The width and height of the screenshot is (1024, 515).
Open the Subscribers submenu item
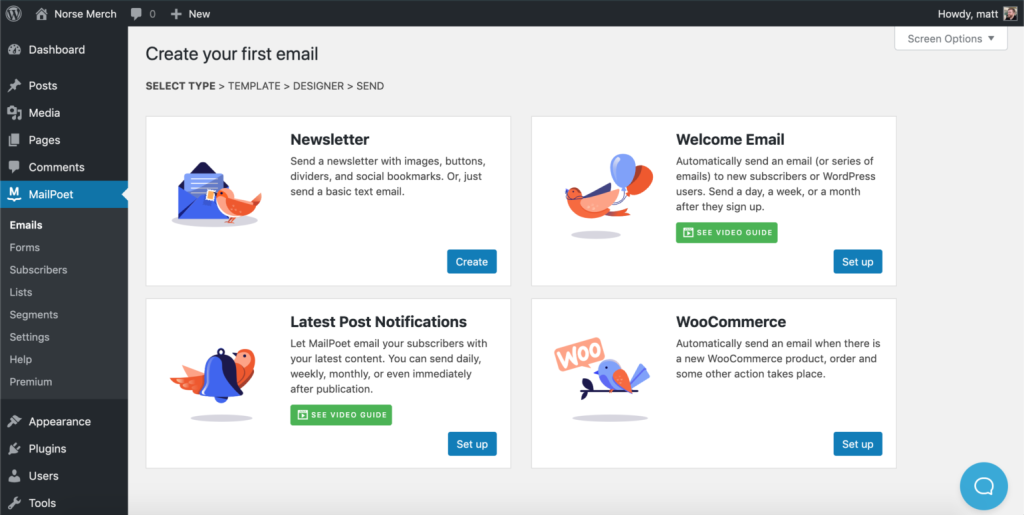tap(39, 270)
